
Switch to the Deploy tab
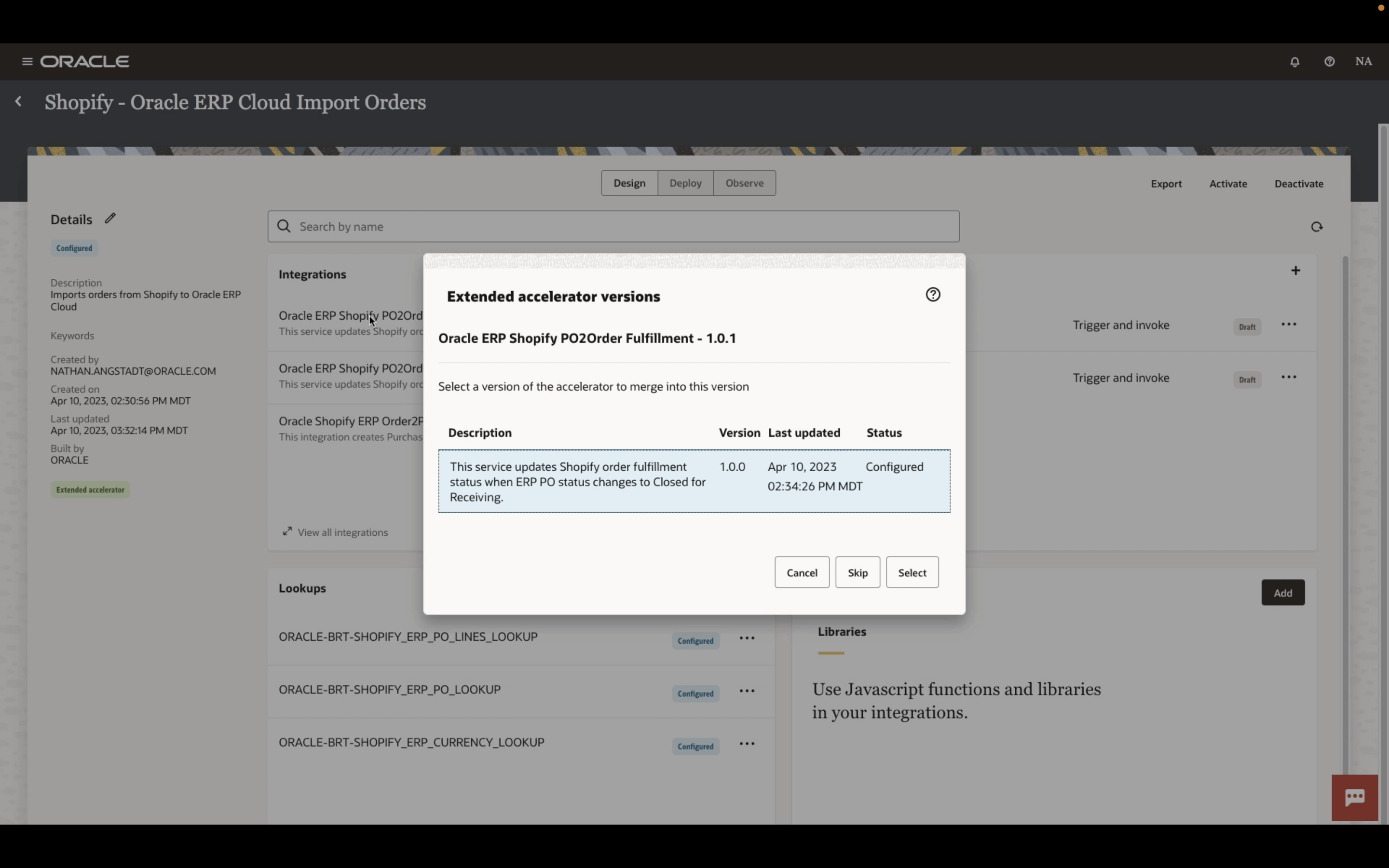[685, 183]
